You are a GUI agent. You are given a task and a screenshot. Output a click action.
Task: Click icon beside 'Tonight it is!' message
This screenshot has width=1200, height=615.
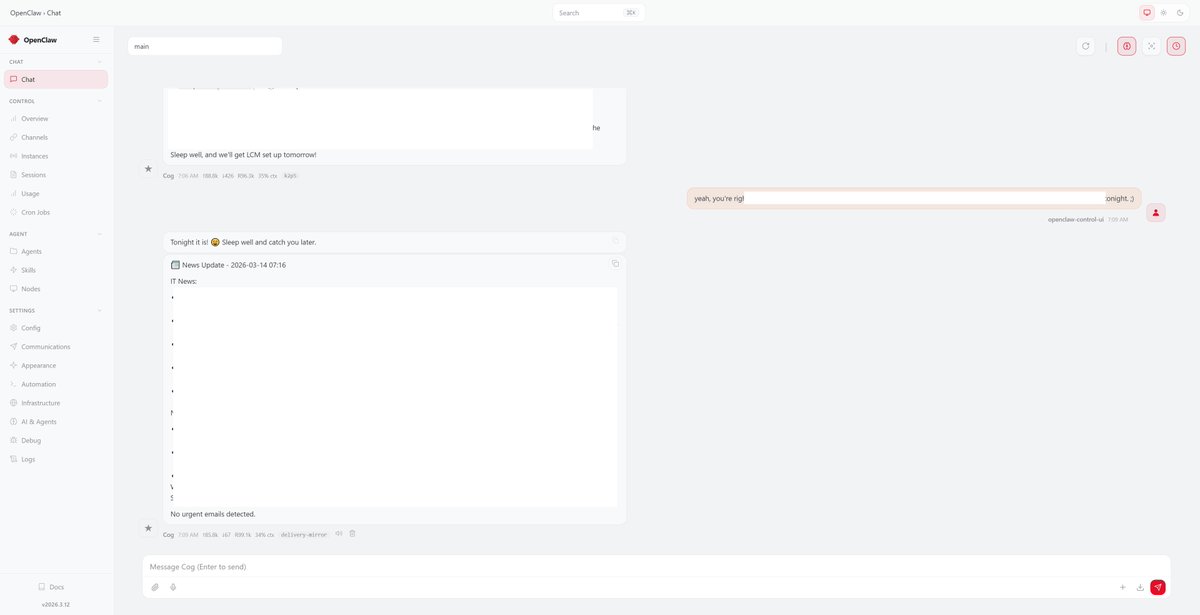coord(616,241)
